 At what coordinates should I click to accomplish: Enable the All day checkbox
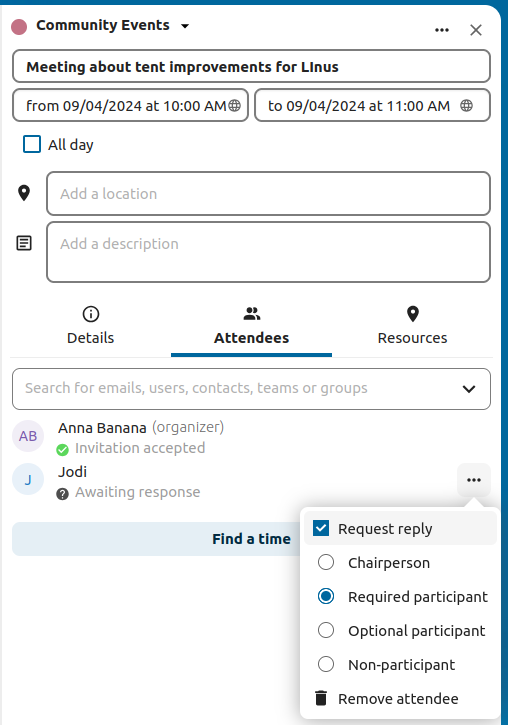point(32,144)
